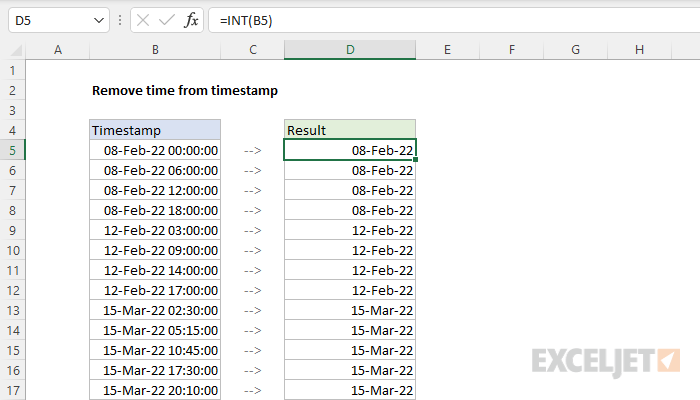Select cell with 15-Mar-22 05:15:00
Viewport: 700px width, 400px height.
155,330
